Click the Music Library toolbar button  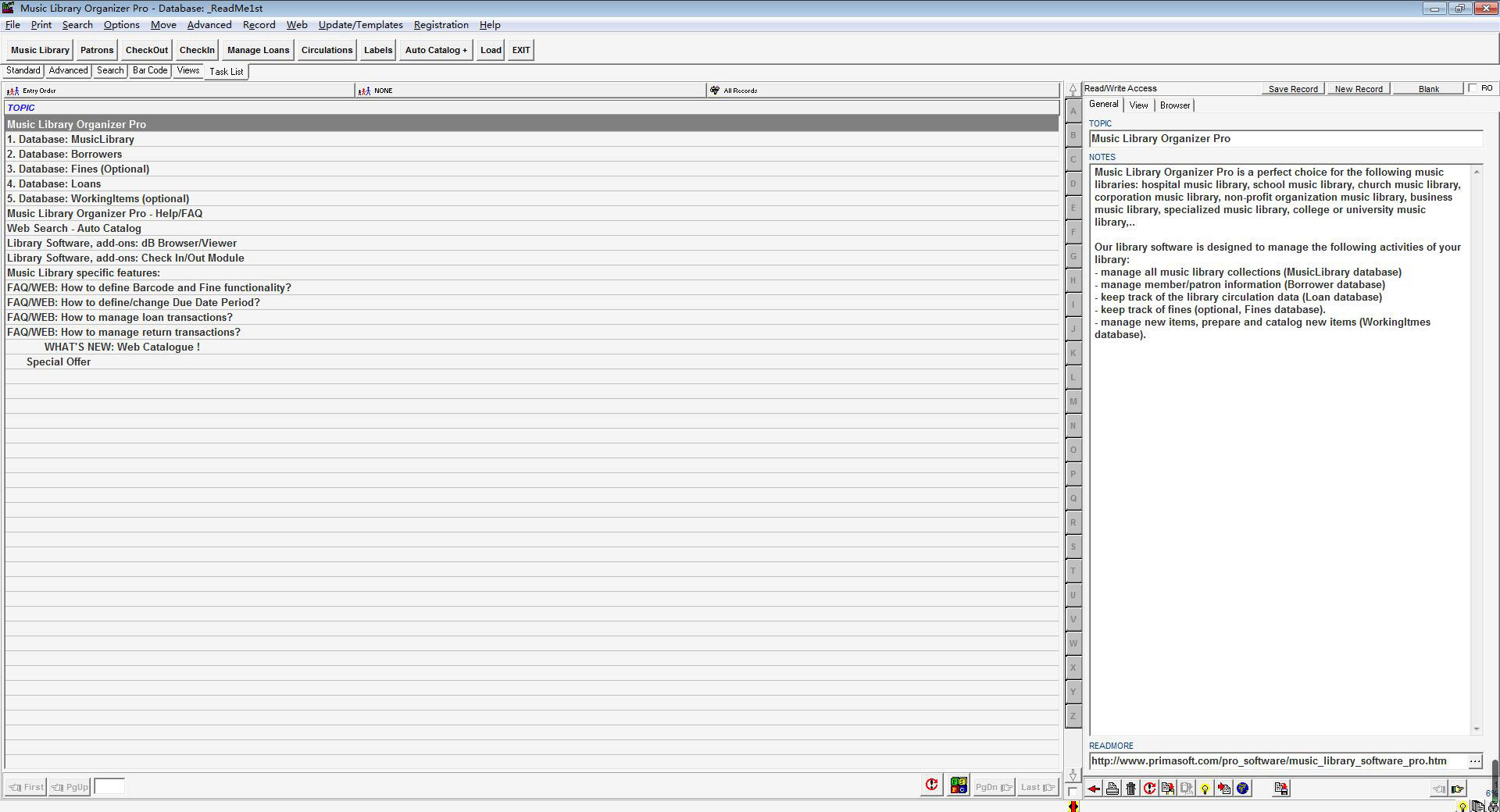pos(40,50)
